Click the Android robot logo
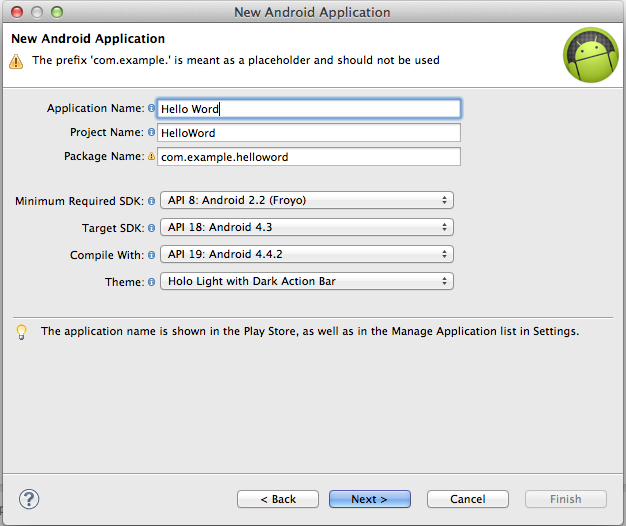 [x=591, y=55]
